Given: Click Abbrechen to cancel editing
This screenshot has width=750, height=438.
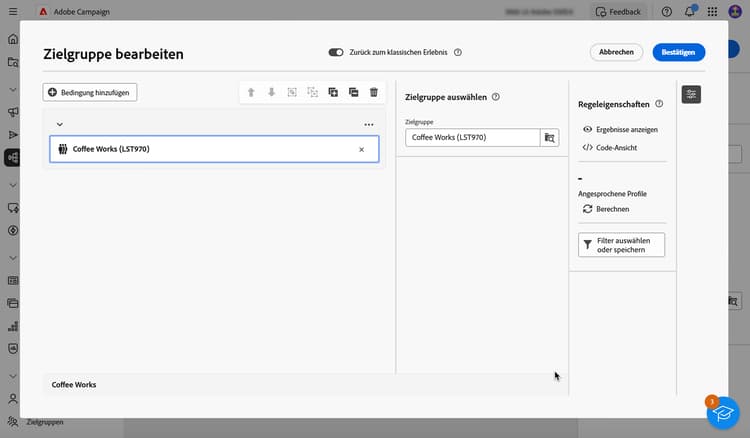Looking at the screenshot, I should [616, 52].
